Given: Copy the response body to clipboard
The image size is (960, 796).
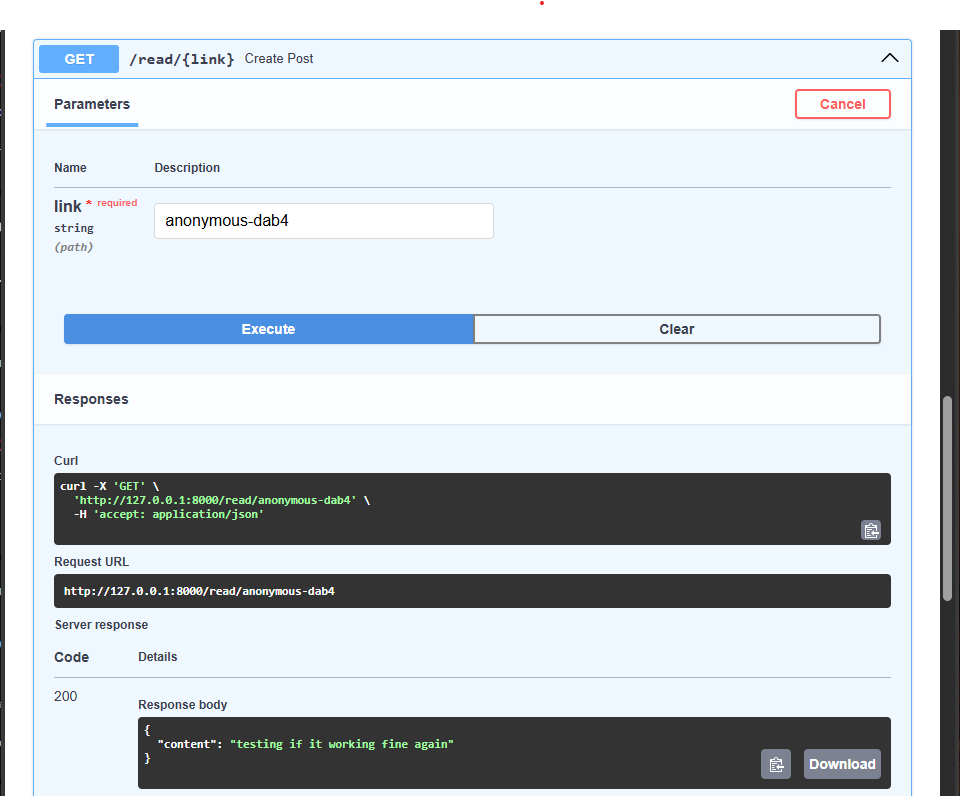Looking at the screenshot, I should pyautogui.click(x=776, y=764).
